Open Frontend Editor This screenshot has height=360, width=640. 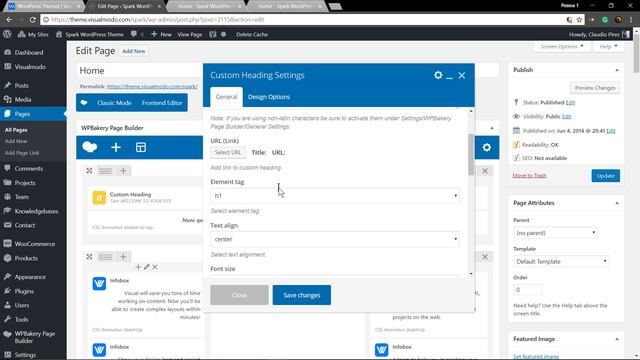click(x=162, y=102)
